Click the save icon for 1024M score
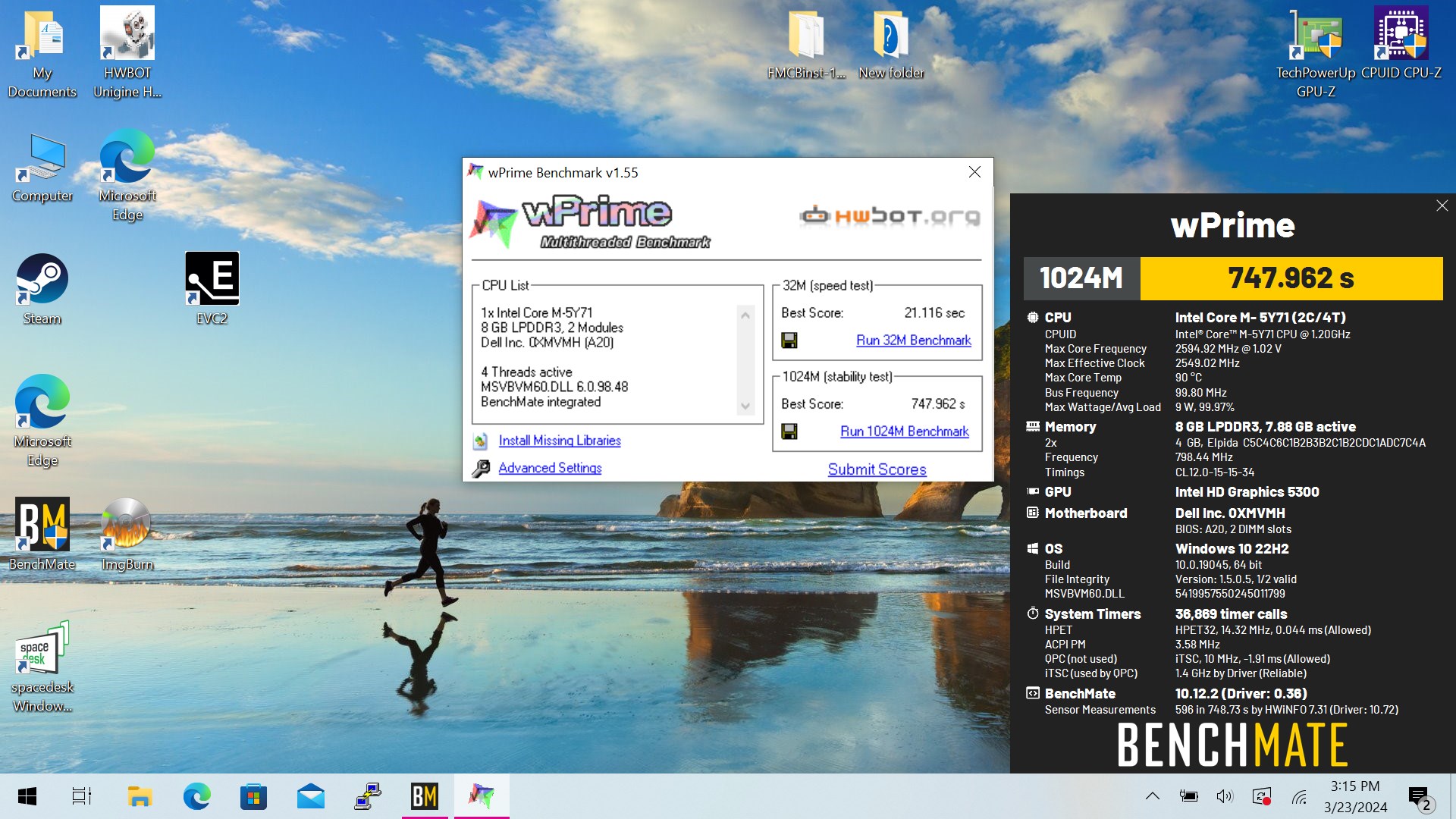1456x819 pixels. pyautogui.click(x=789, y=431)
